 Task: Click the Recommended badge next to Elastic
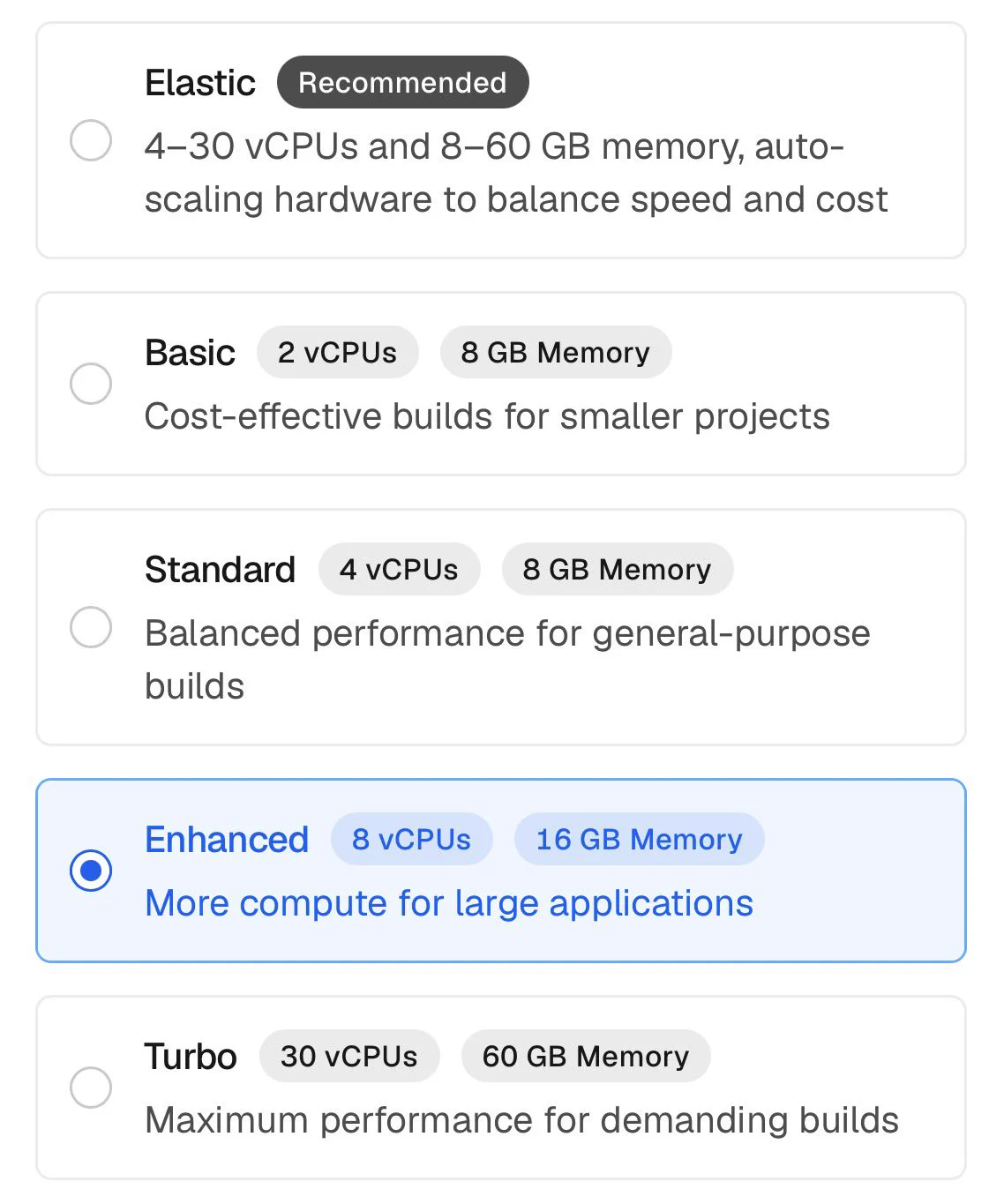pos(402,83)
